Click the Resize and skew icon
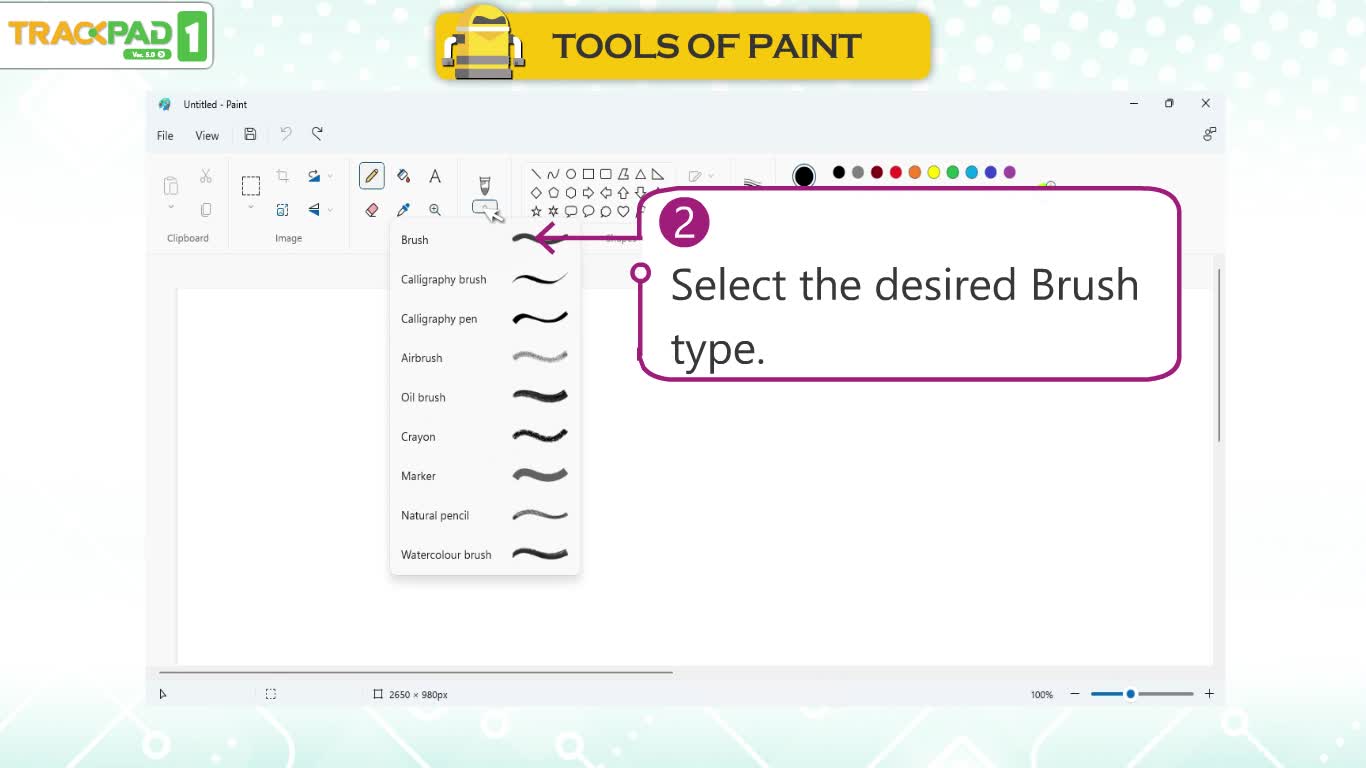Viewport: 1366px width, 768px height. pyautogui.click(x=283, y=210)
